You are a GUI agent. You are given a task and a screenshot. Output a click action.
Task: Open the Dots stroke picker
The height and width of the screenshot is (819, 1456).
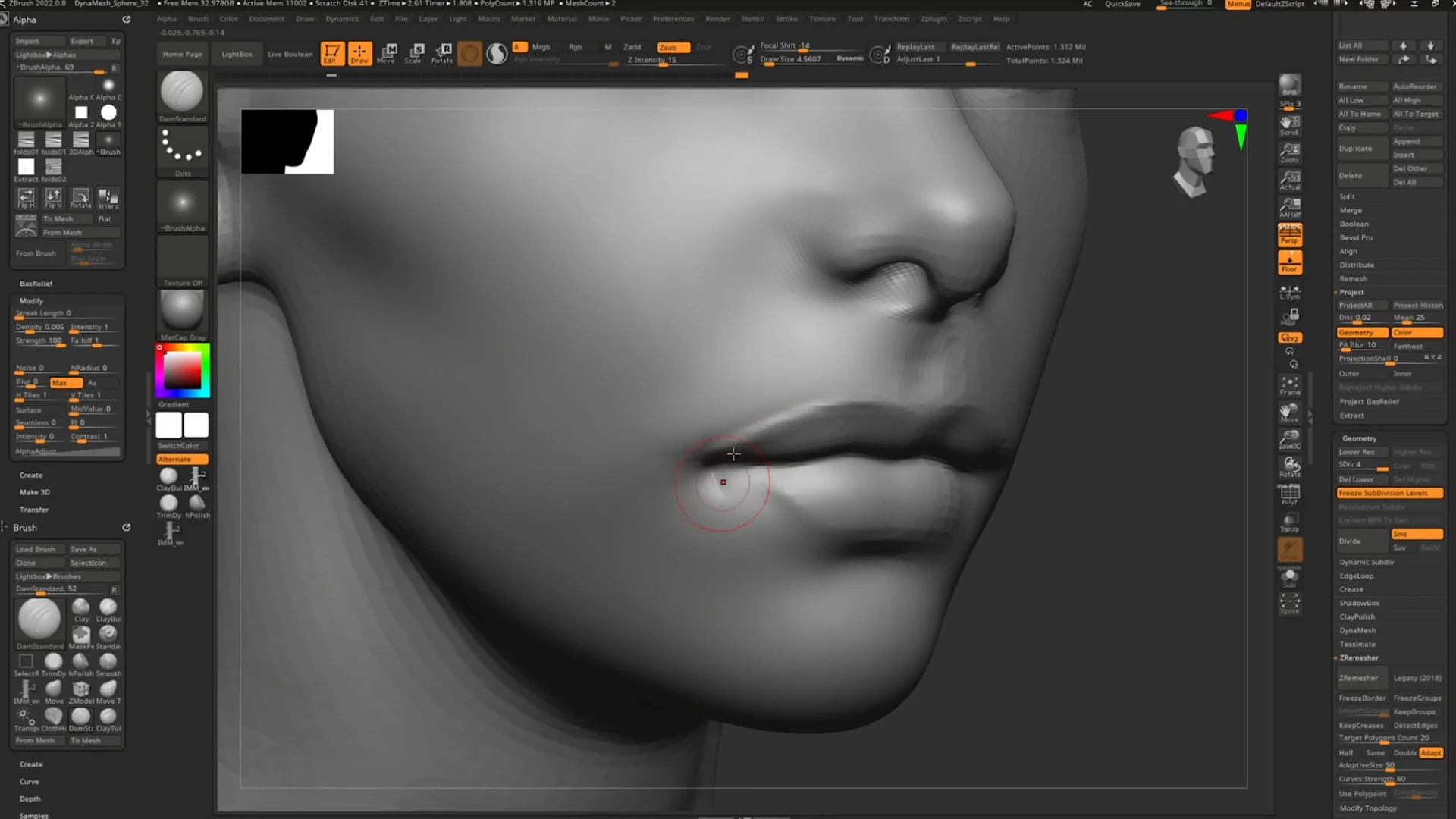point(182,151)
